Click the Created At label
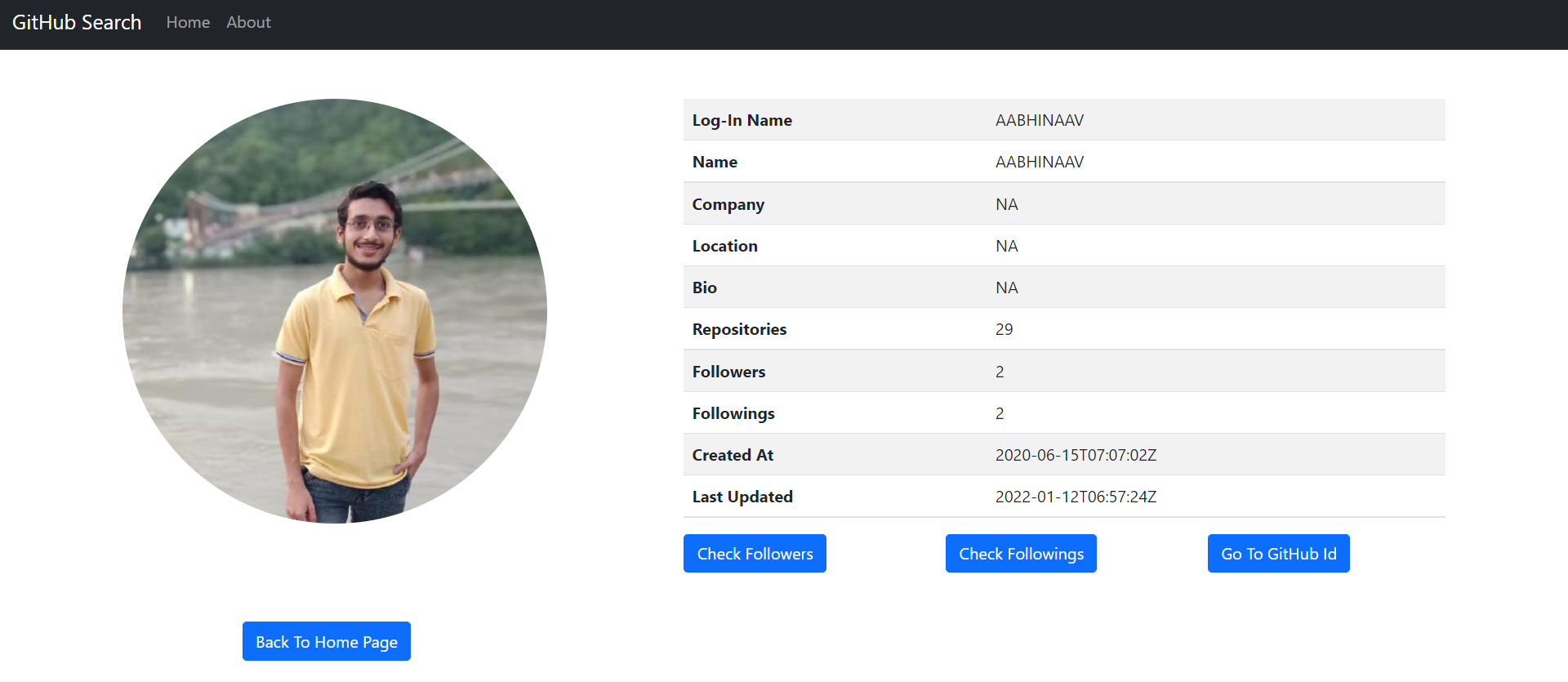The width and height of the screenshot is (1568, 682). tap(733, 455)
